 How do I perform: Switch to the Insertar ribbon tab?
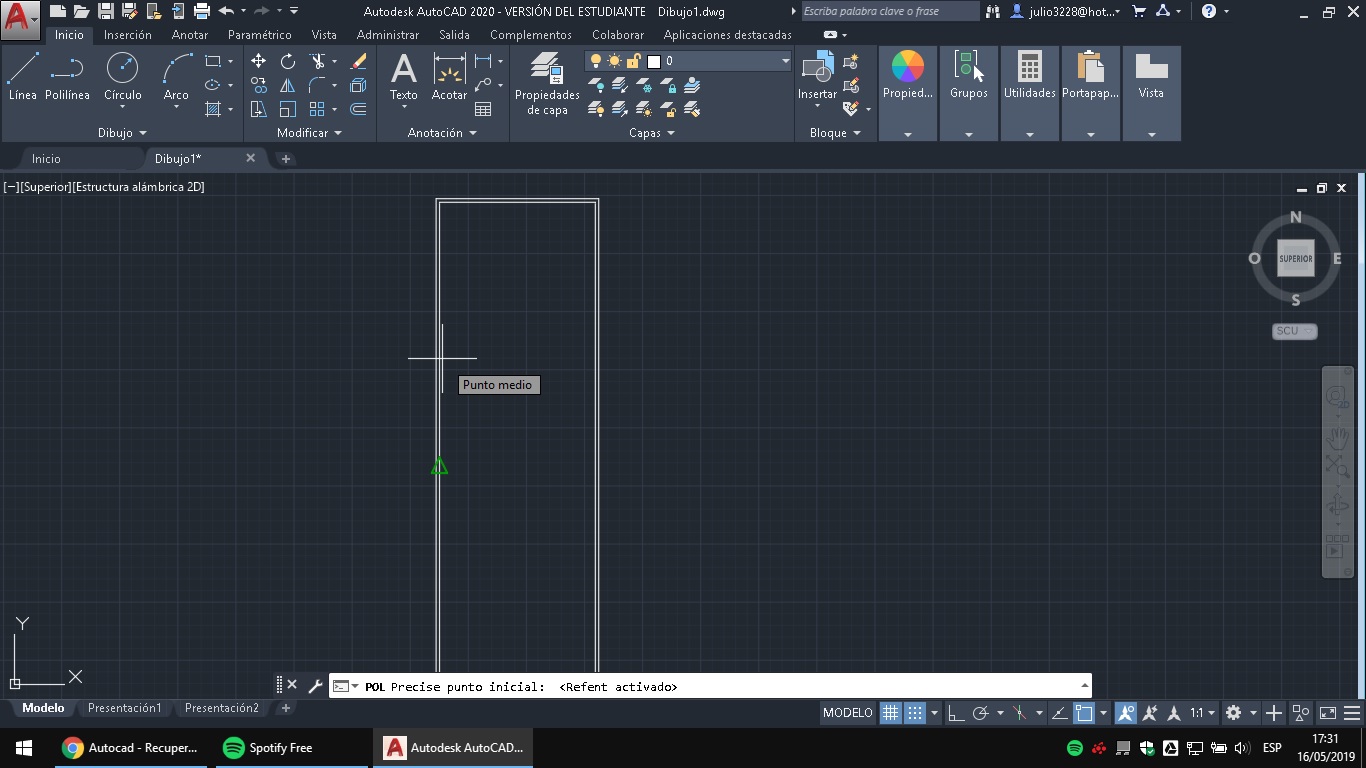coord(128,34)
